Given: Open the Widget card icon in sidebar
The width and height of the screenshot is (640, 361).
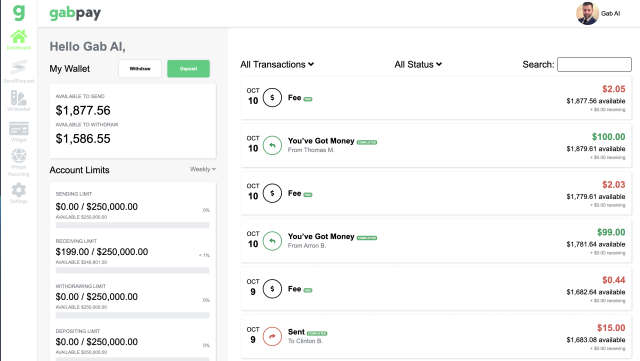Looking at the screenshot, I should pyautogui.click(x=19, y=129).
